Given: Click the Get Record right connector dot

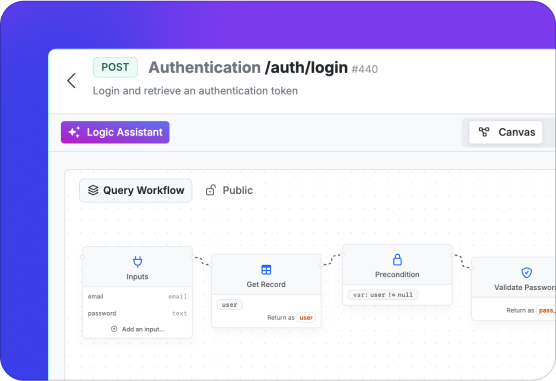Looking at the screenshot, I should pos(321,265).
